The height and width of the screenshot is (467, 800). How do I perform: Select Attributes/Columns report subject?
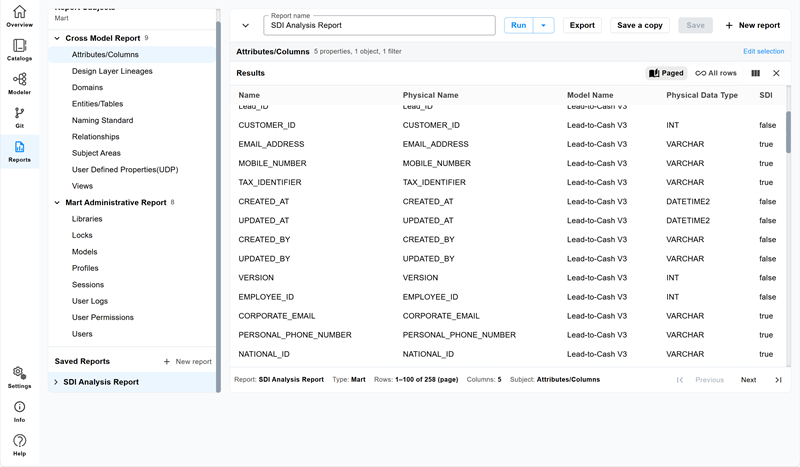(132, 55)
